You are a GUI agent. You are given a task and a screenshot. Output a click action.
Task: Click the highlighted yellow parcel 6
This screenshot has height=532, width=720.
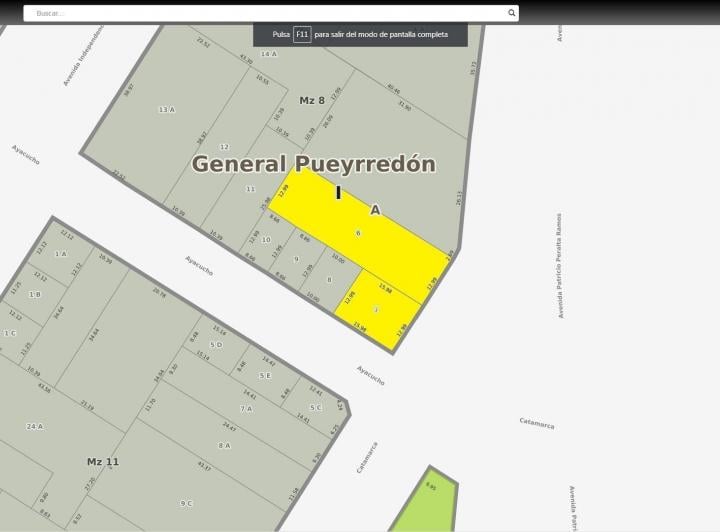point(358,233)
